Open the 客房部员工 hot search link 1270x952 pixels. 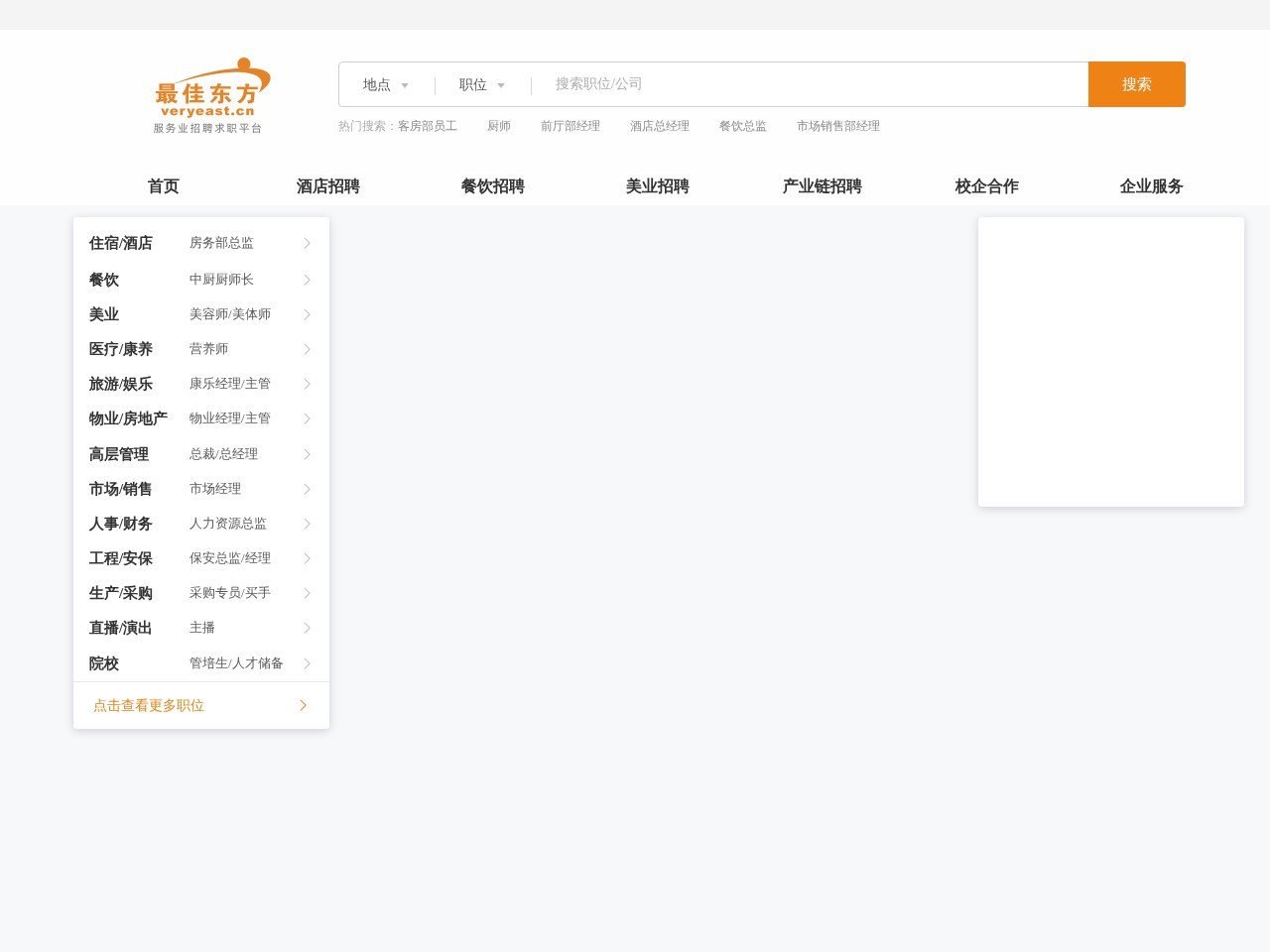428,126
